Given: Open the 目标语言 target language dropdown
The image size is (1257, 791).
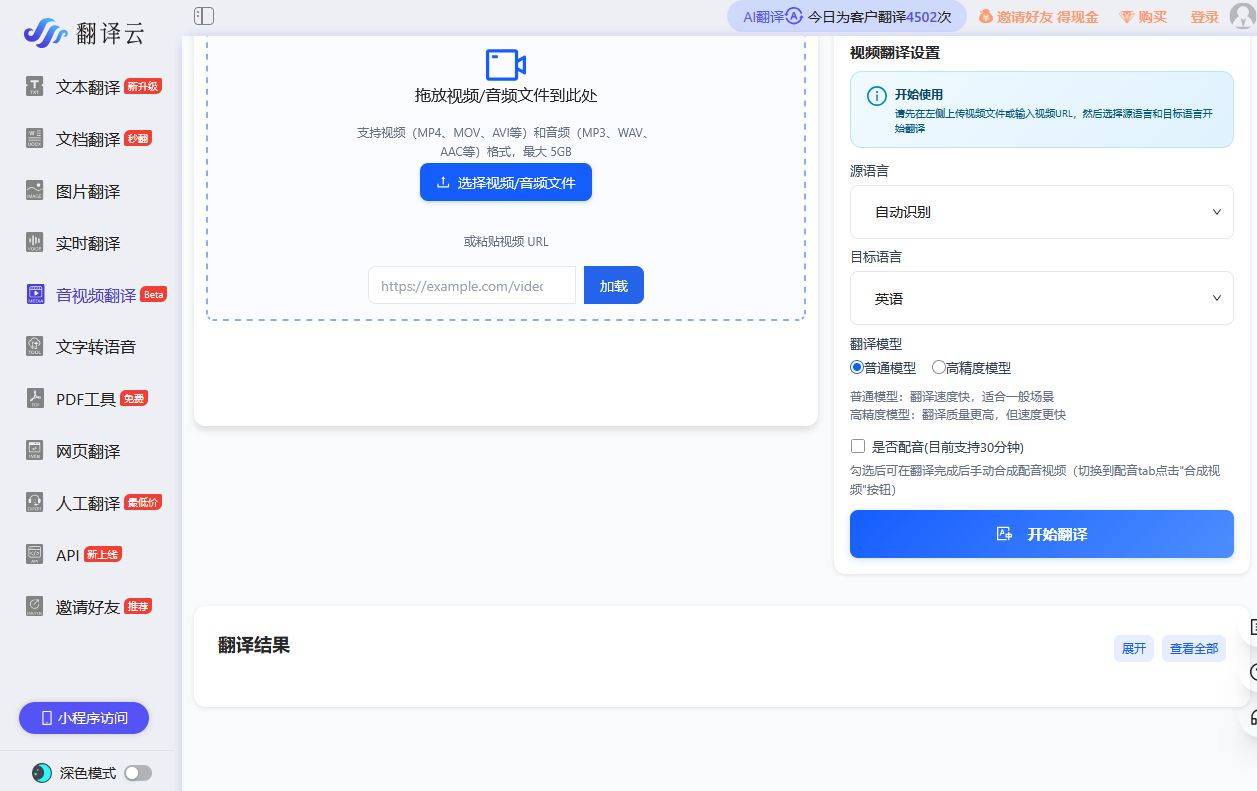Looking at the screenshot, I should [x=1041, y=298].
